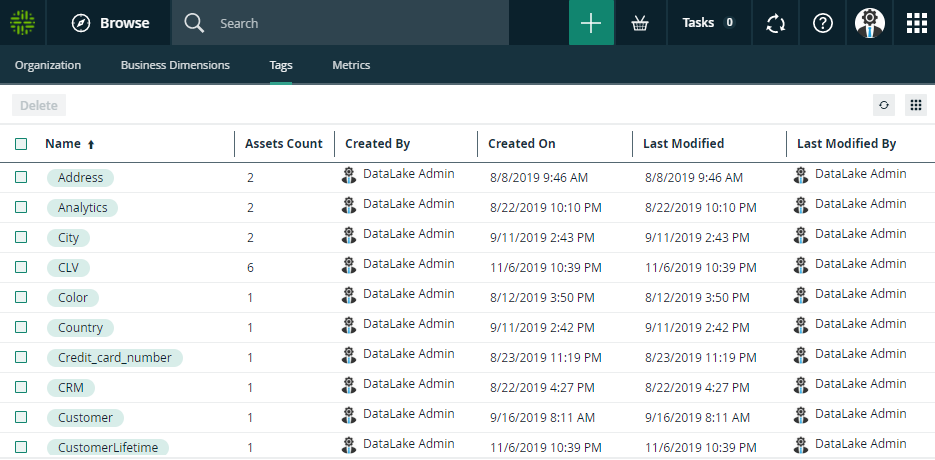Screen dimensions: 935x460
Task: Click the green plus add button
Action: 591,23
